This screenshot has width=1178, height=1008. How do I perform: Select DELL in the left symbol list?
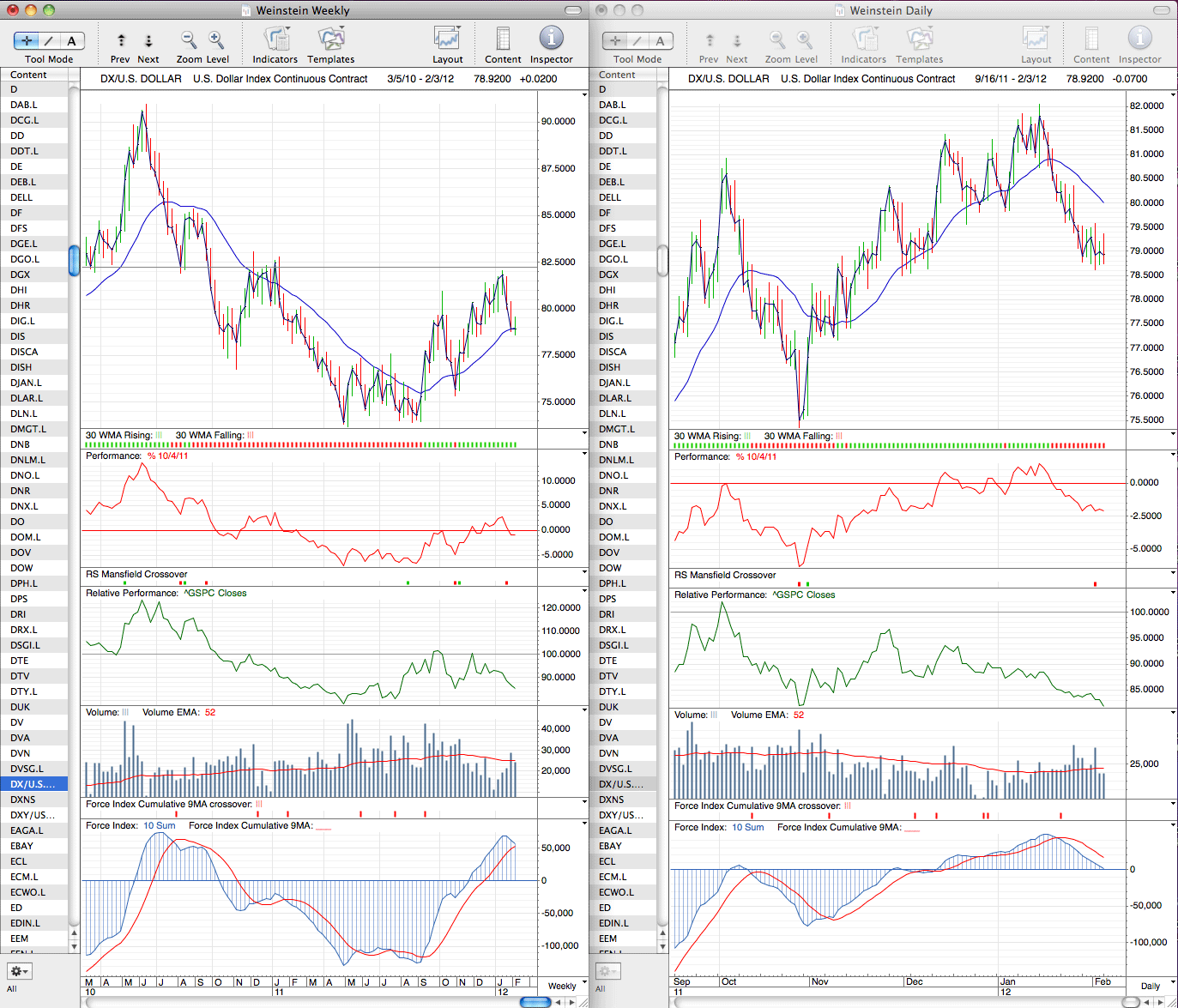coord(21,197)
